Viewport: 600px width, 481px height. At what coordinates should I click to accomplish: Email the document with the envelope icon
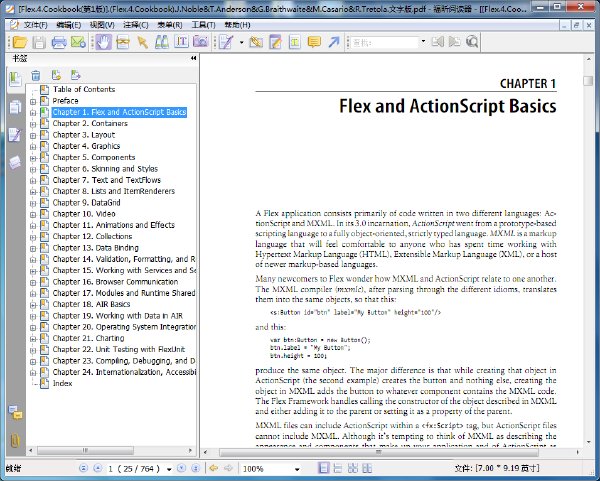pos(78,42)
